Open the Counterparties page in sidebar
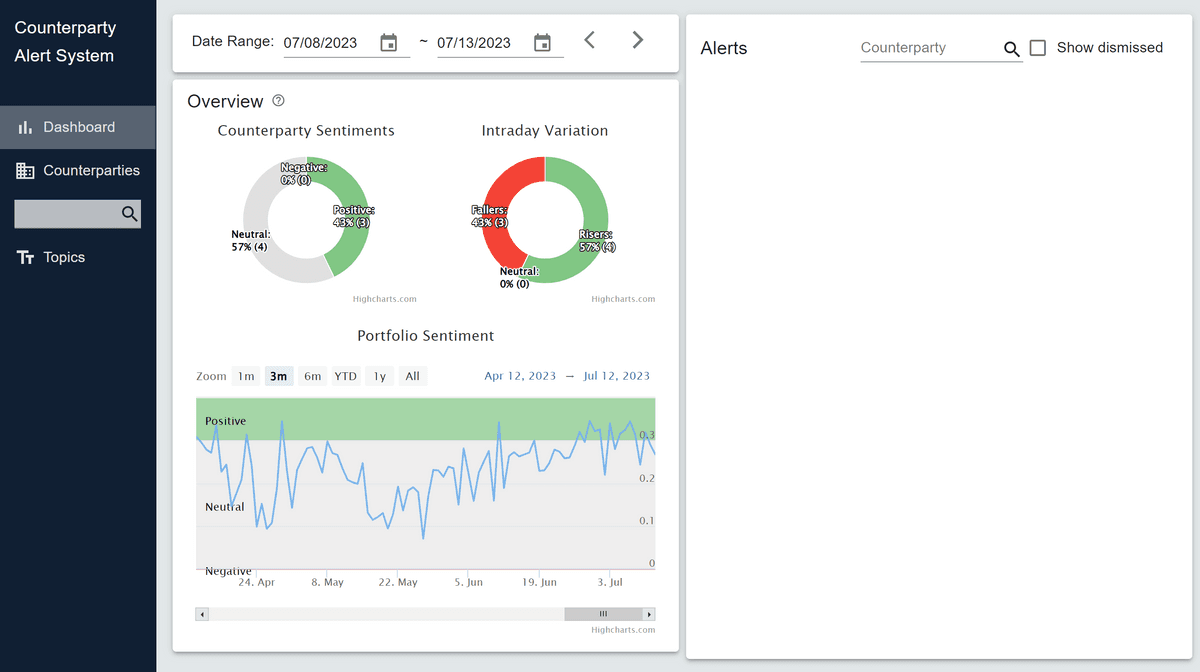 [78, 171]
